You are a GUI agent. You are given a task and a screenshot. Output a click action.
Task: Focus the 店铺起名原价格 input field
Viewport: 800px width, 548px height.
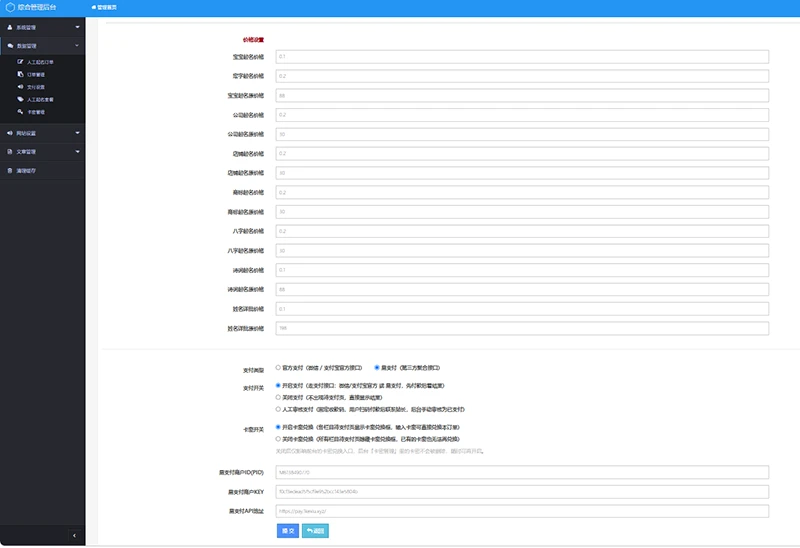point(522,173)
